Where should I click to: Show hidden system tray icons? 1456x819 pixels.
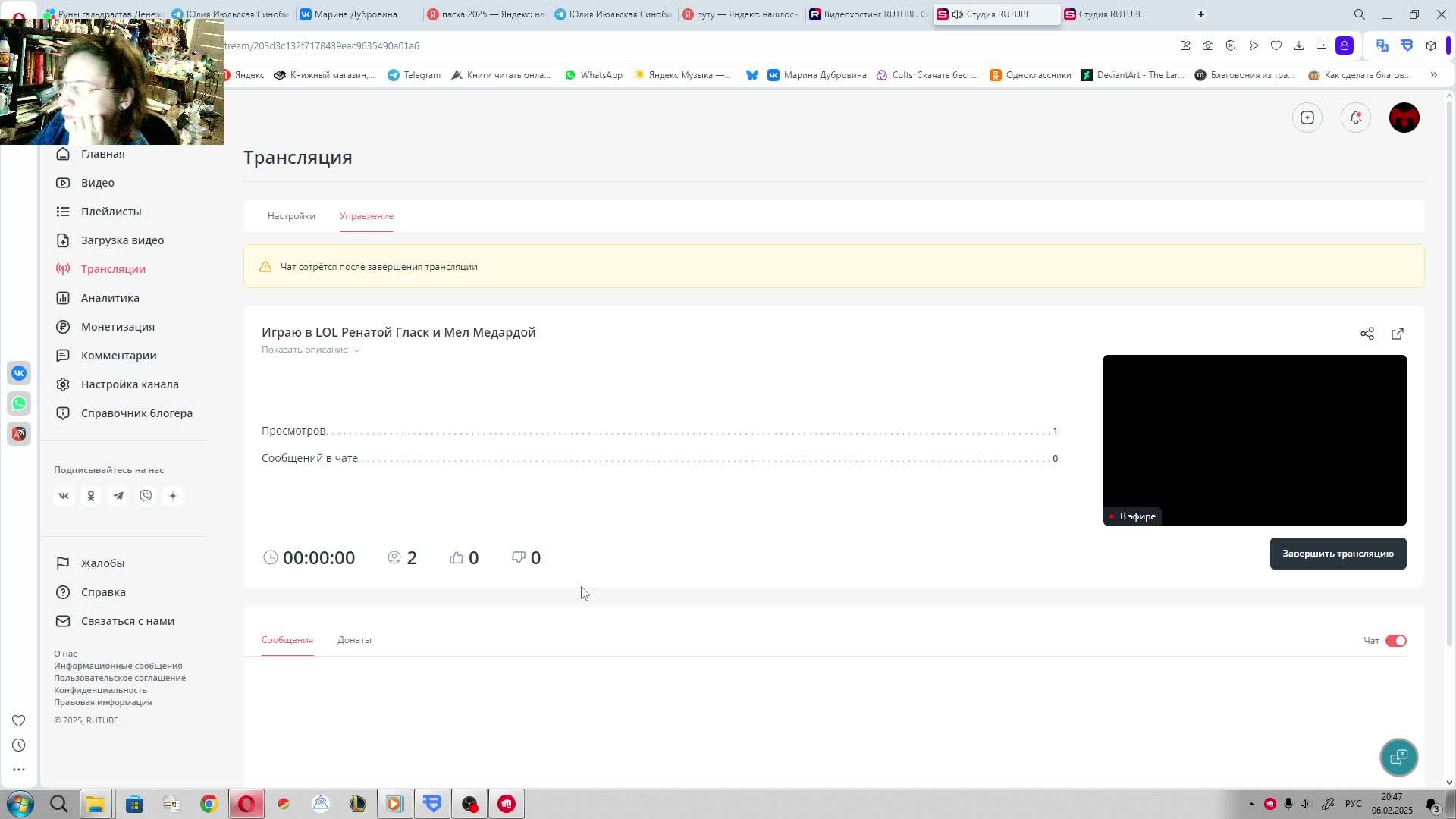click(1251, 804)
